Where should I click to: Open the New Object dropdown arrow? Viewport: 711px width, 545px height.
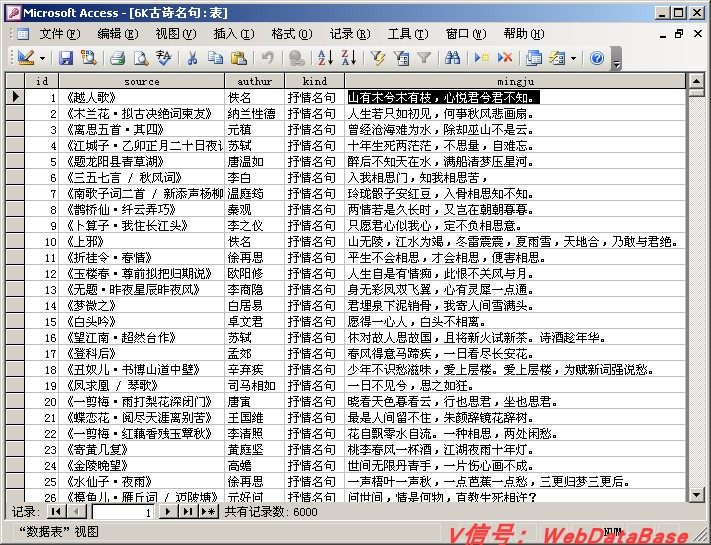[x=574, y=58]
